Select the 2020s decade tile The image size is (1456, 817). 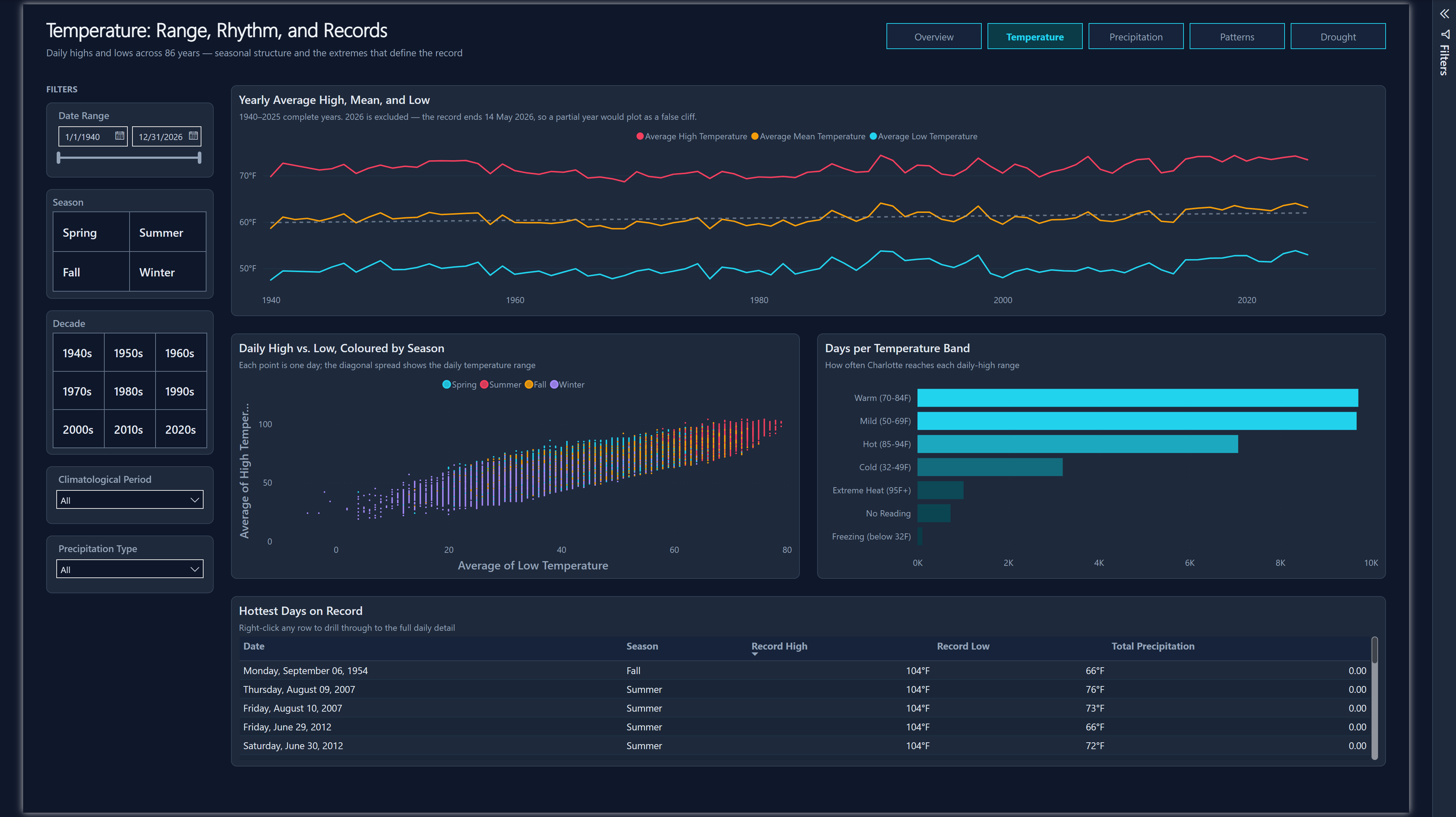(x=180, y=429)
